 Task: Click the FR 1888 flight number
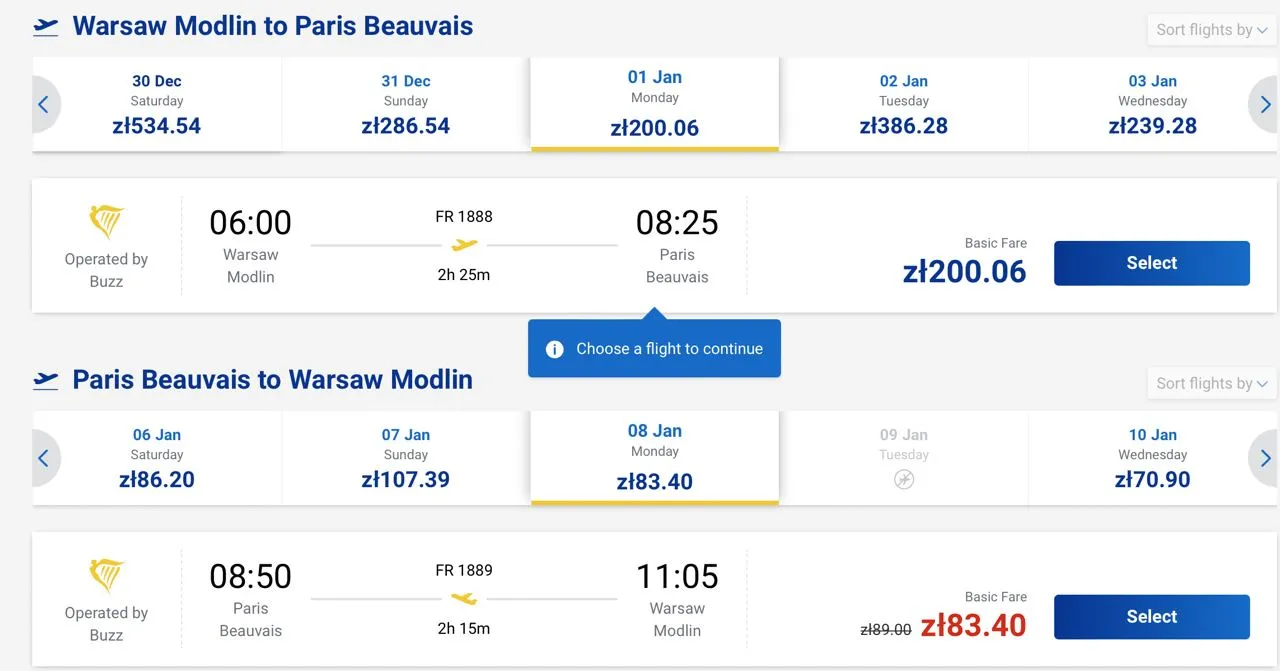[x=464, y=216]
